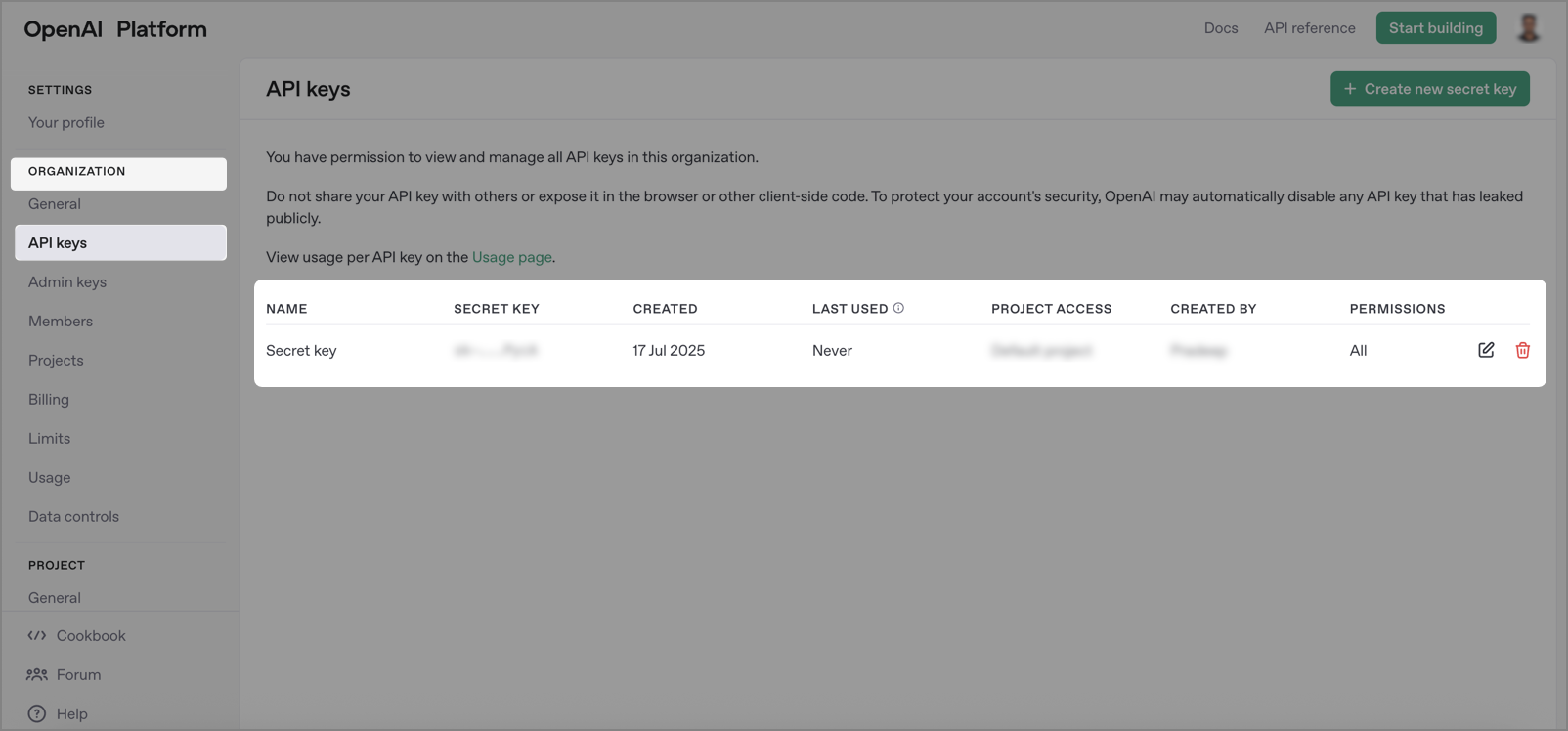Select Limits in Organization menu
The height and width of the screenshot is (731, 1568).
click(50, 438)
